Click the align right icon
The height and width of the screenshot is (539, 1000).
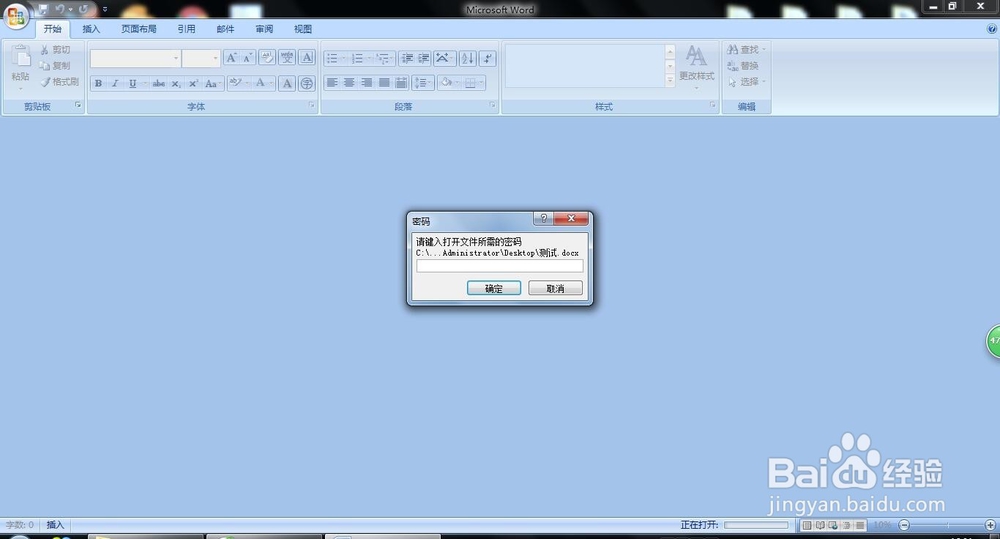pyautogui.click(x=367, y=83)
